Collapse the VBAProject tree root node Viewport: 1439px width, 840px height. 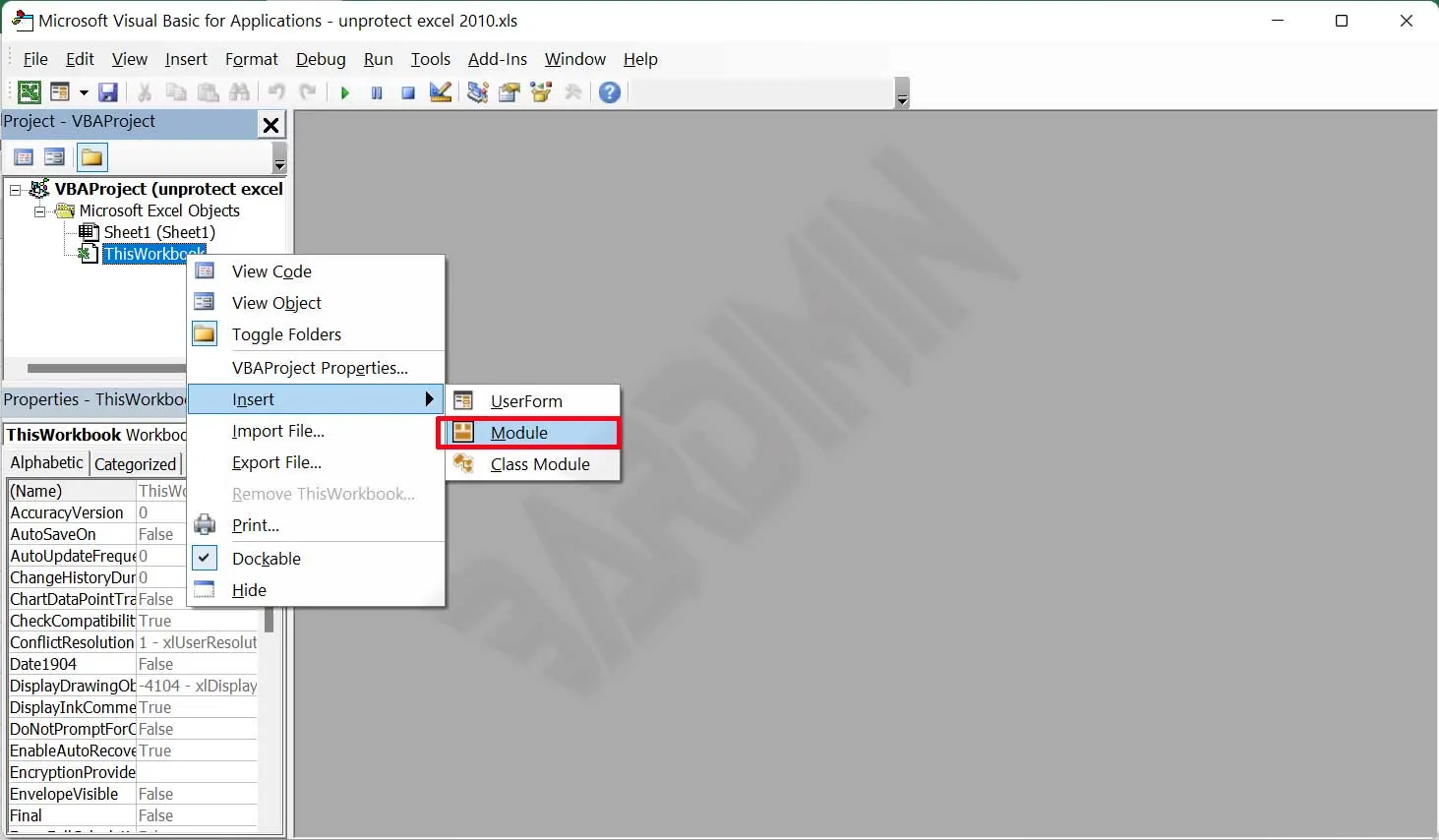[16, 189]
